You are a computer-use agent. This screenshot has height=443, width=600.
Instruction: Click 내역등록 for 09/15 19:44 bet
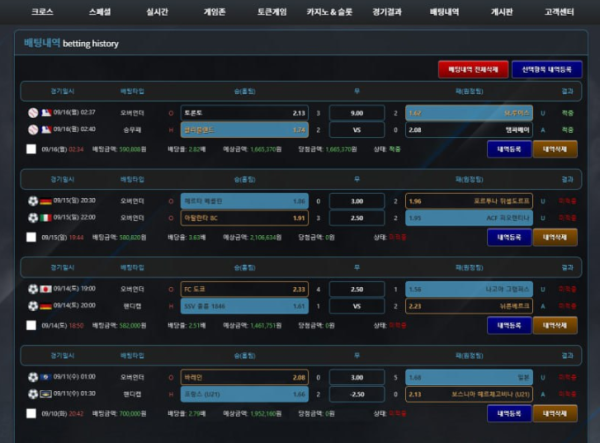pos(509,237)
